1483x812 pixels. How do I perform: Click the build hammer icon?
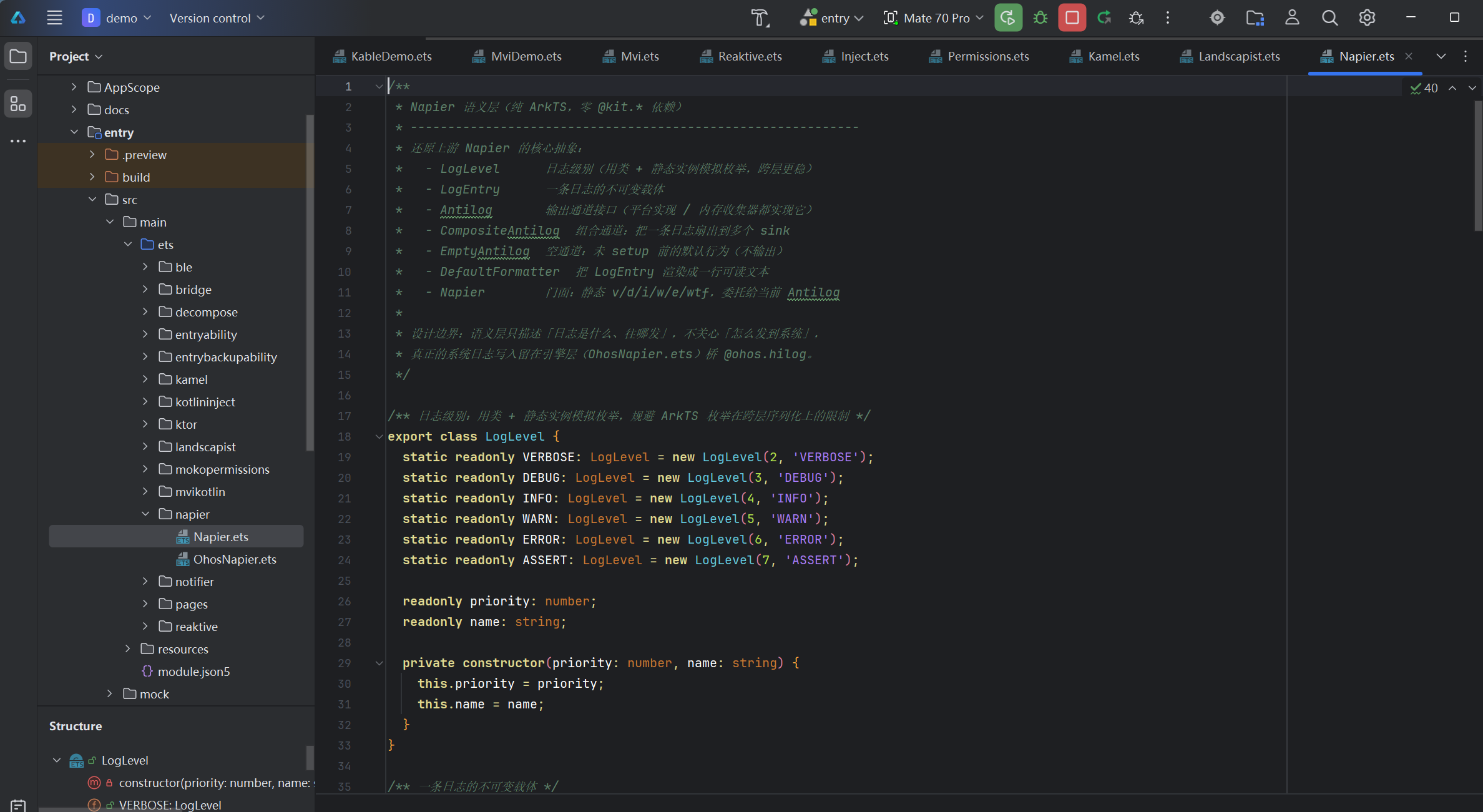pos(760,17)
